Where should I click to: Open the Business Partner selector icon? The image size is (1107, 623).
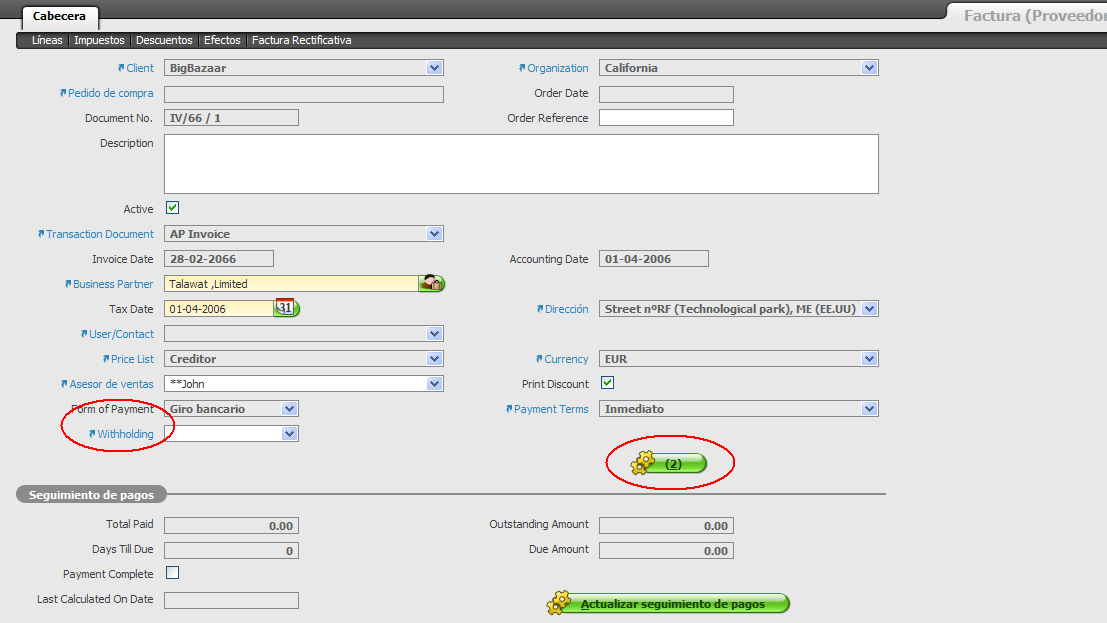(x=432, y=284)
